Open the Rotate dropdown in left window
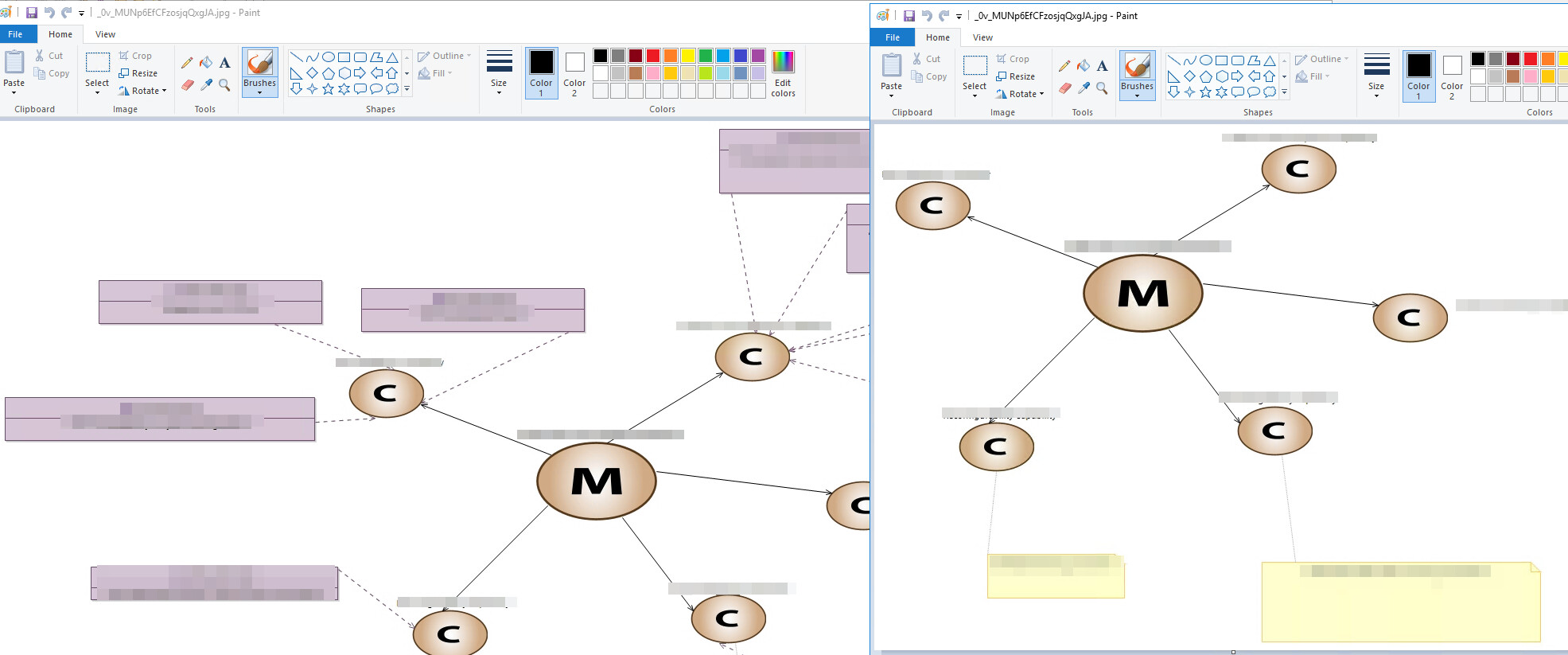 (143, 91)
